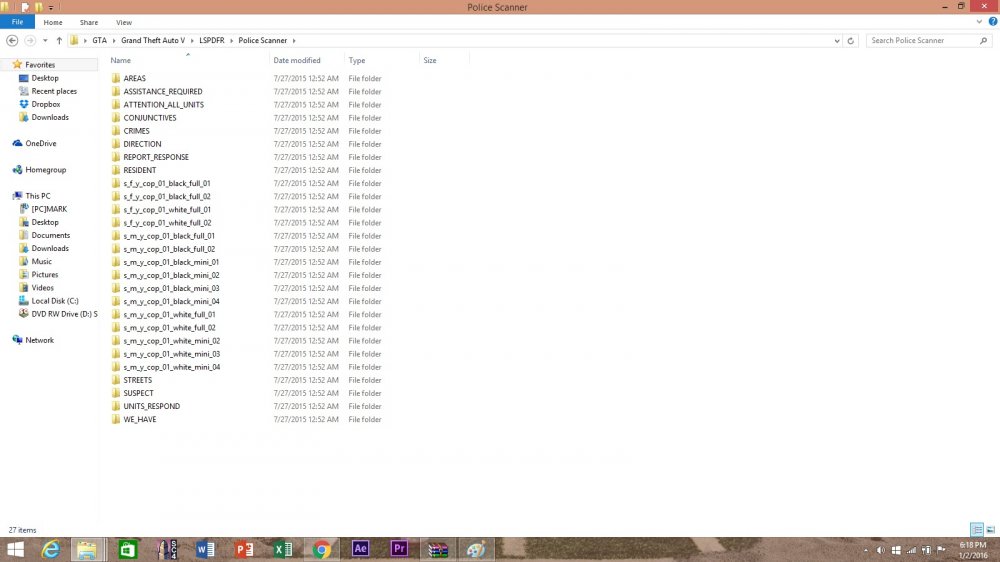This screenshot has height=562, width=1000.
Task: Select This PC in the navigation pane
Action: coord(38,196)
